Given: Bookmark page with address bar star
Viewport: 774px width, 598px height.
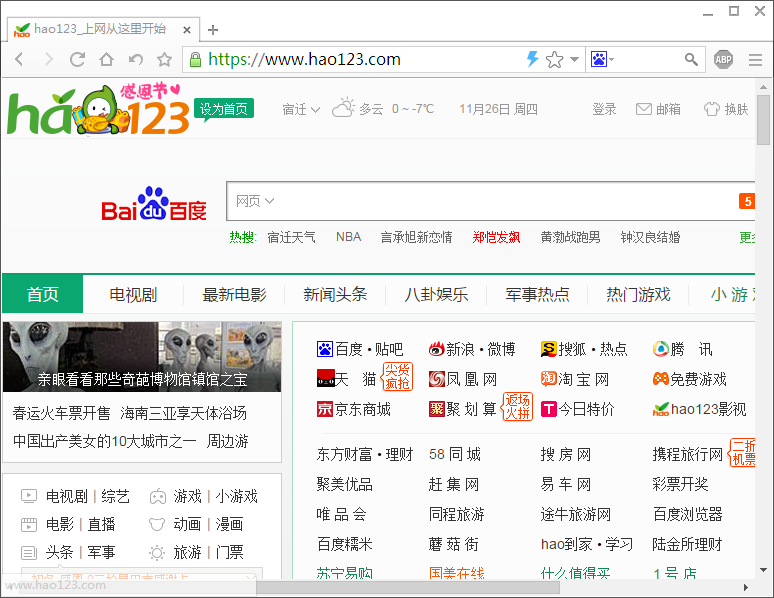Looking at the screenshot, I should pyautogui.click(x=554, y=60).
